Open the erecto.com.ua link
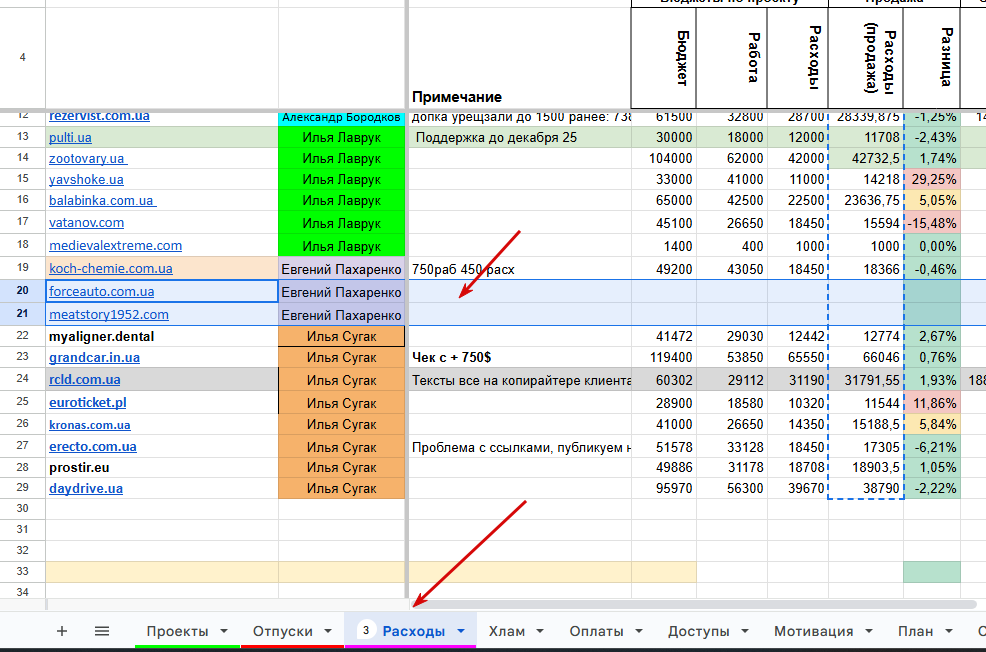Viewport: 986px width, 652px height. click(93, 447)
